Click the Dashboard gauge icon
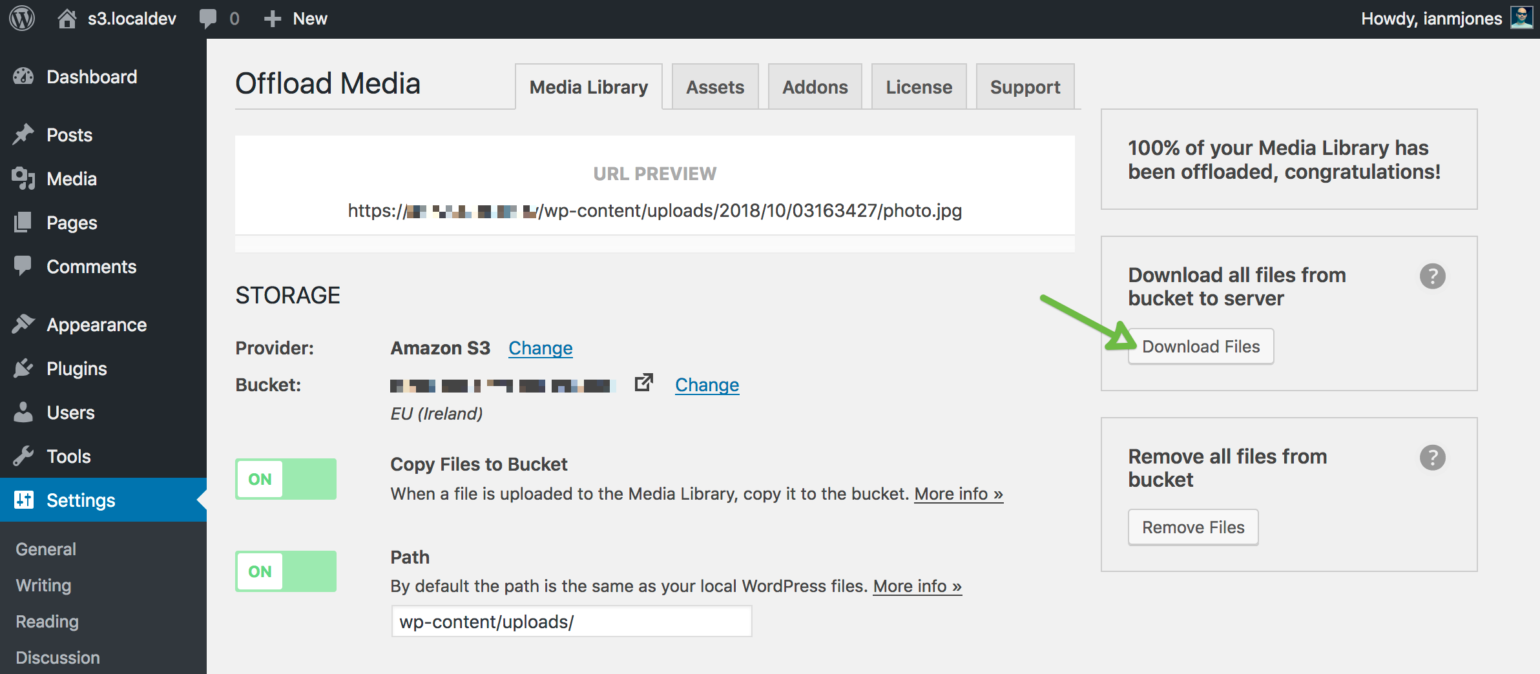1540x674 pixels. [23, 77]
